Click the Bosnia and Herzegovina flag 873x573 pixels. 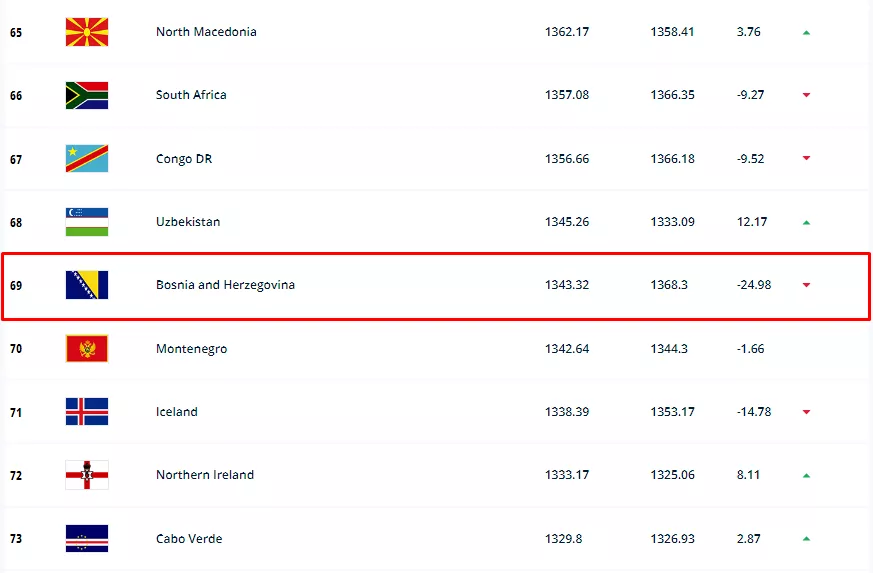click(x=87, y=285)
